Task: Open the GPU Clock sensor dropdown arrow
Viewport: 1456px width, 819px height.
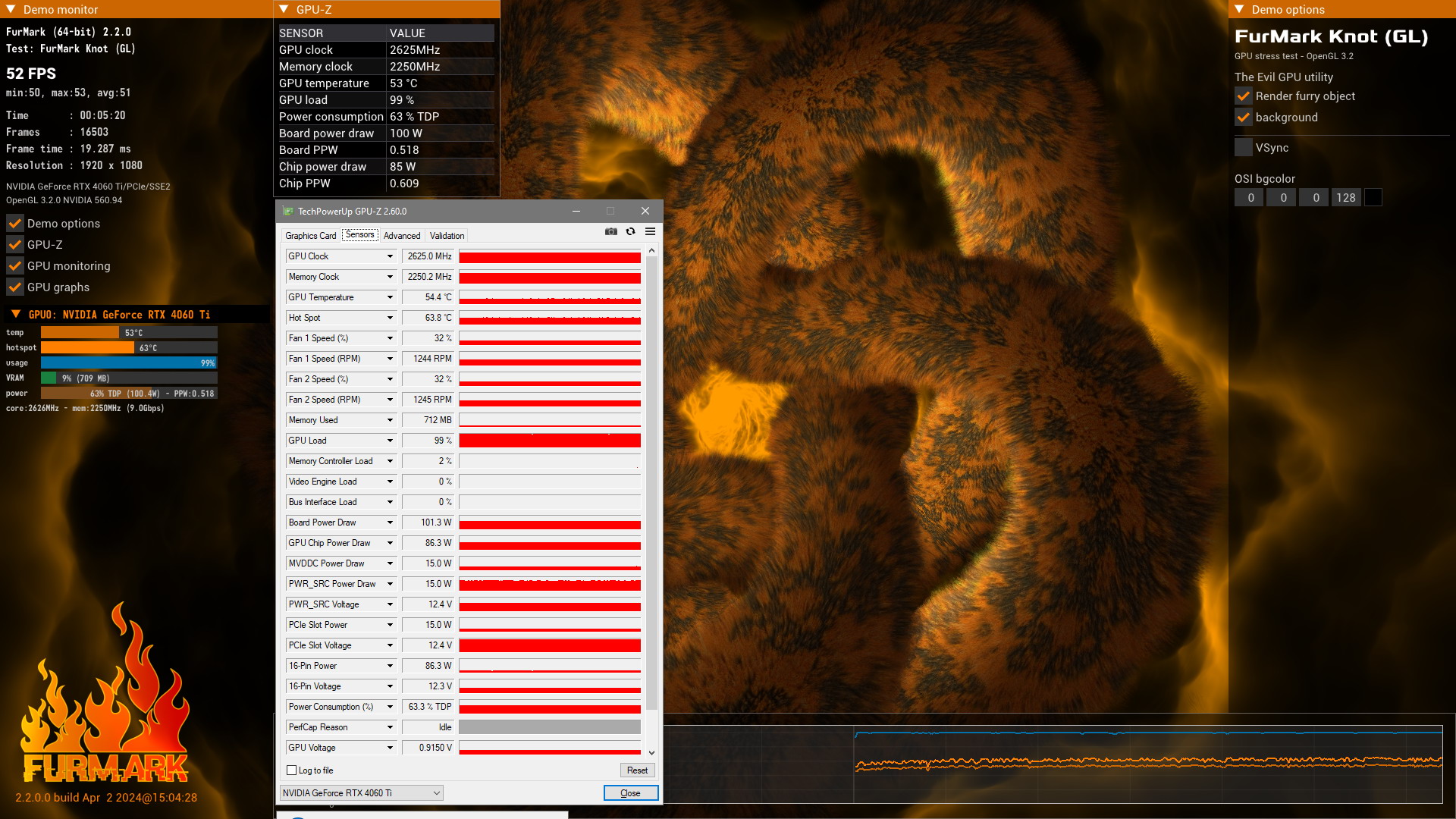Action: pyautogui.click(x=390, y=256)
